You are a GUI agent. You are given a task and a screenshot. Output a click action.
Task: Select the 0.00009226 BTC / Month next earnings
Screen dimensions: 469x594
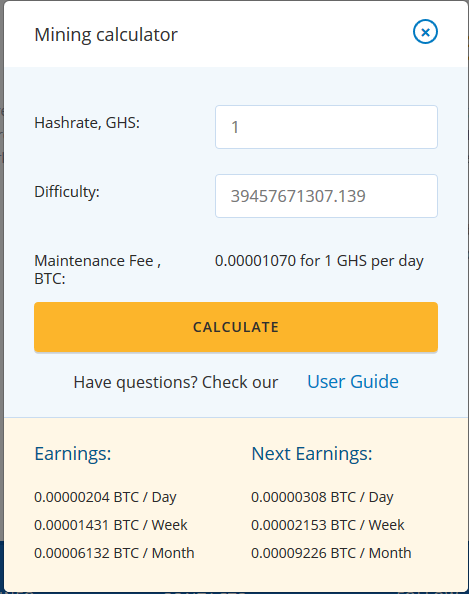331,553
